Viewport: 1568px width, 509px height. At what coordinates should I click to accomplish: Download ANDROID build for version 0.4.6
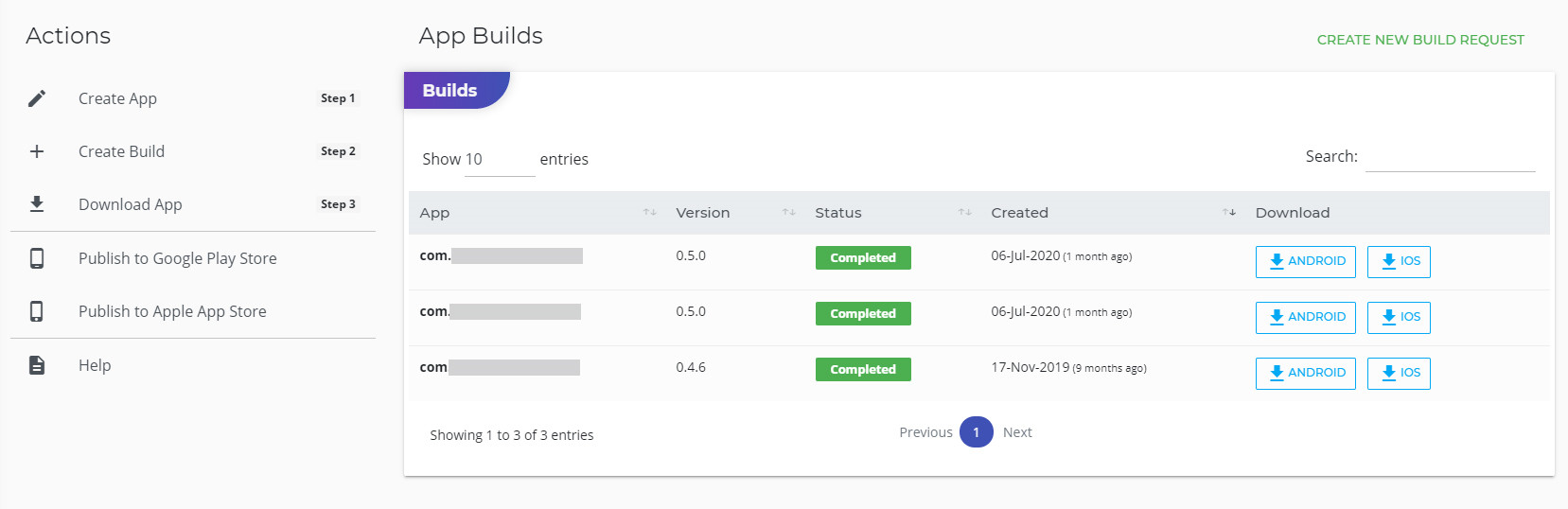[1305, 373]
